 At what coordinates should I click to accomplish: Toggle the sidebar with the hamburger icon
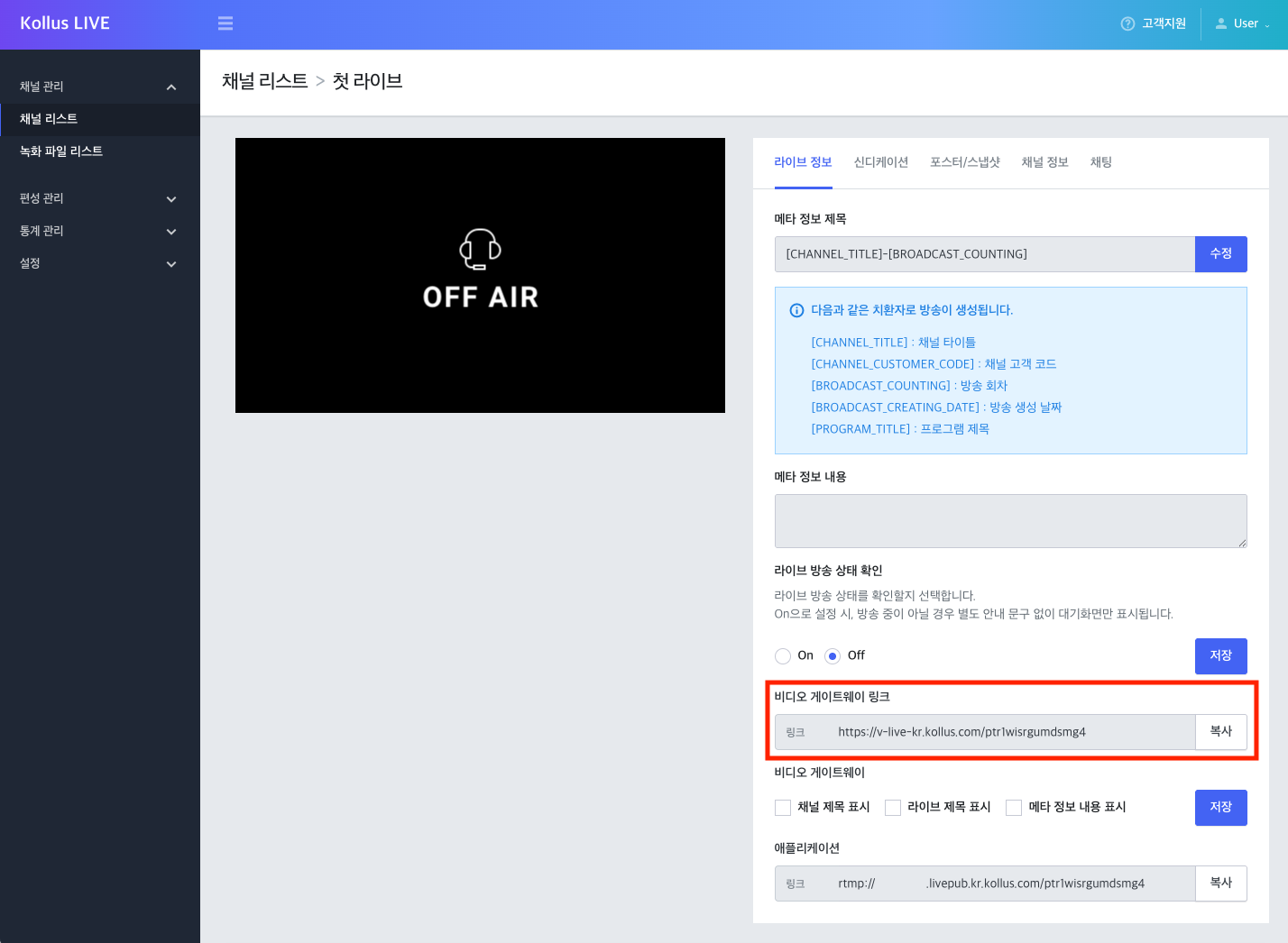225,23
